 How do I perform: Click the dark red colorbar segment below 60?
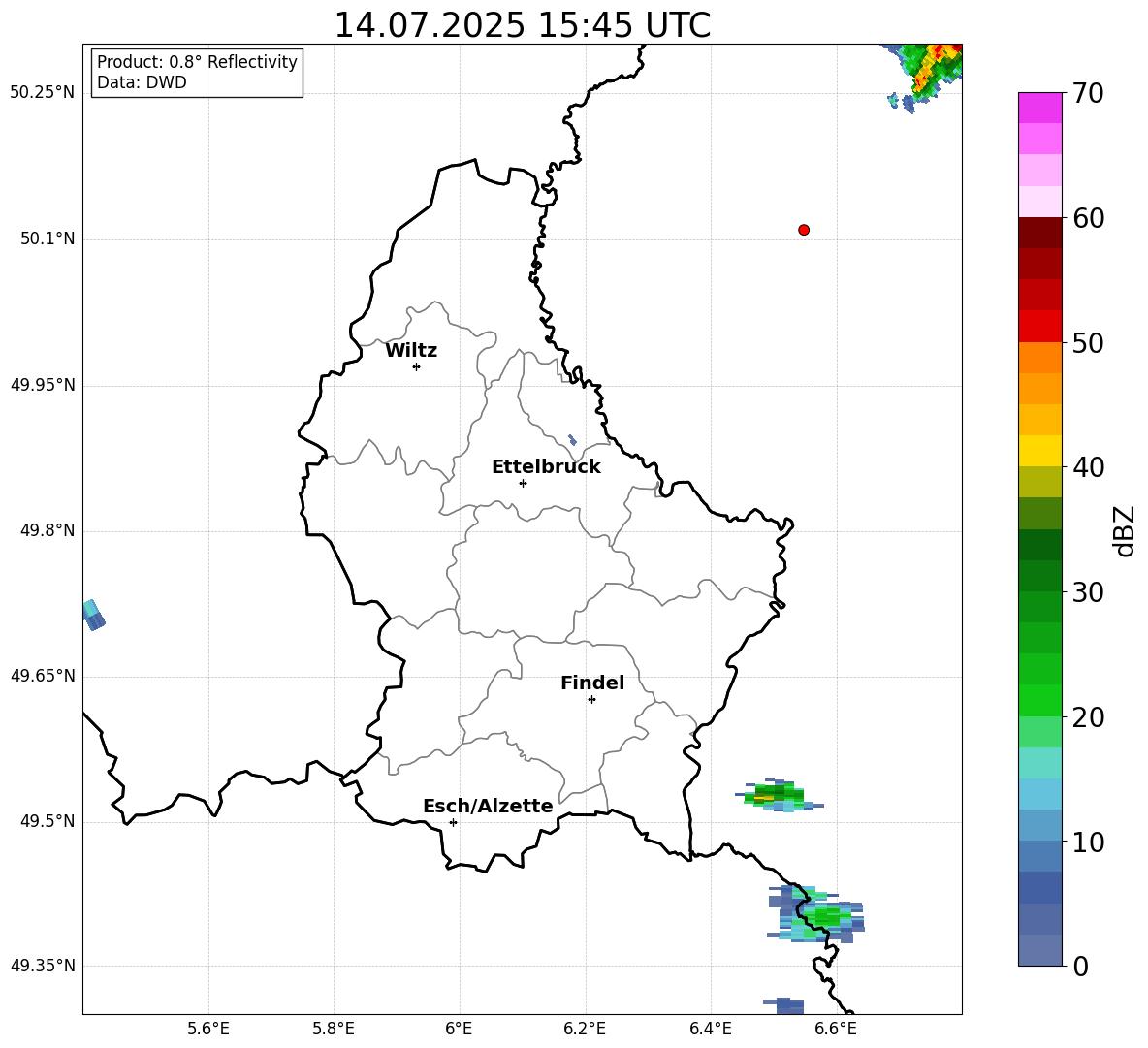[x=1039, y=233]
